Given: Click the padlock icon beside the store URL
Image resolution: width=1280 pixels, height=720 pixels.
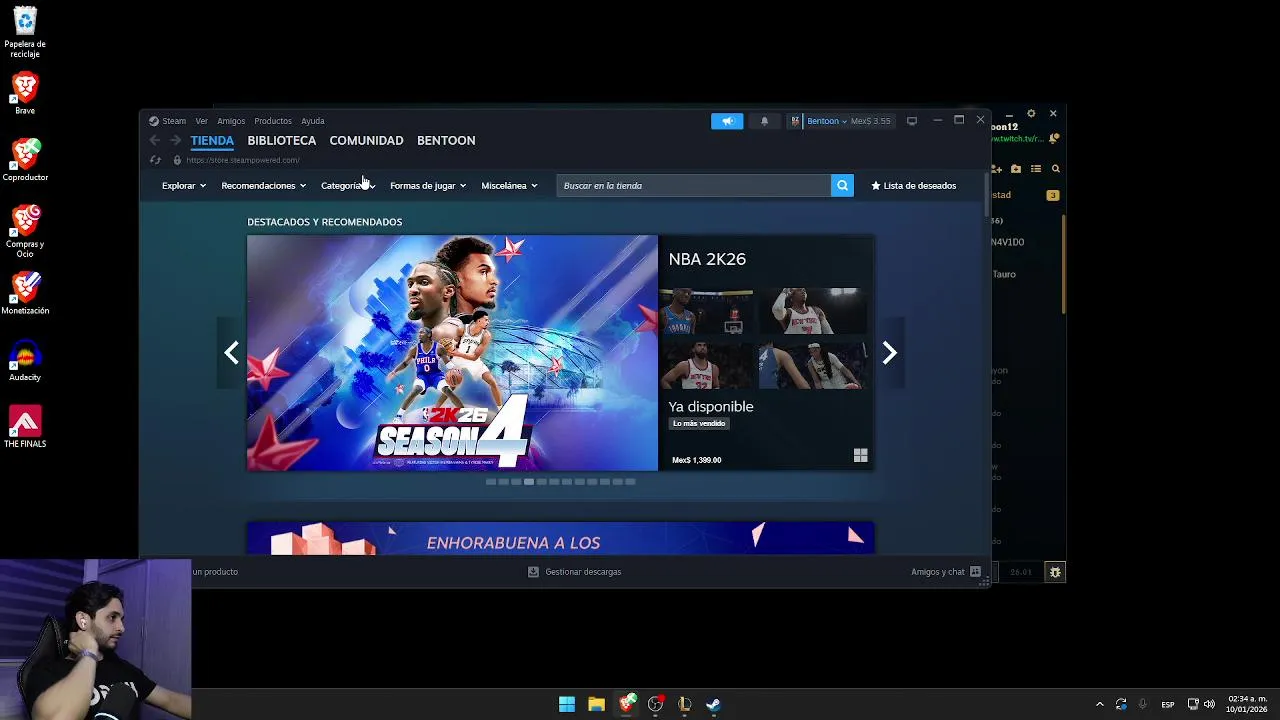Looking at the screenshot, I should 177,160.
